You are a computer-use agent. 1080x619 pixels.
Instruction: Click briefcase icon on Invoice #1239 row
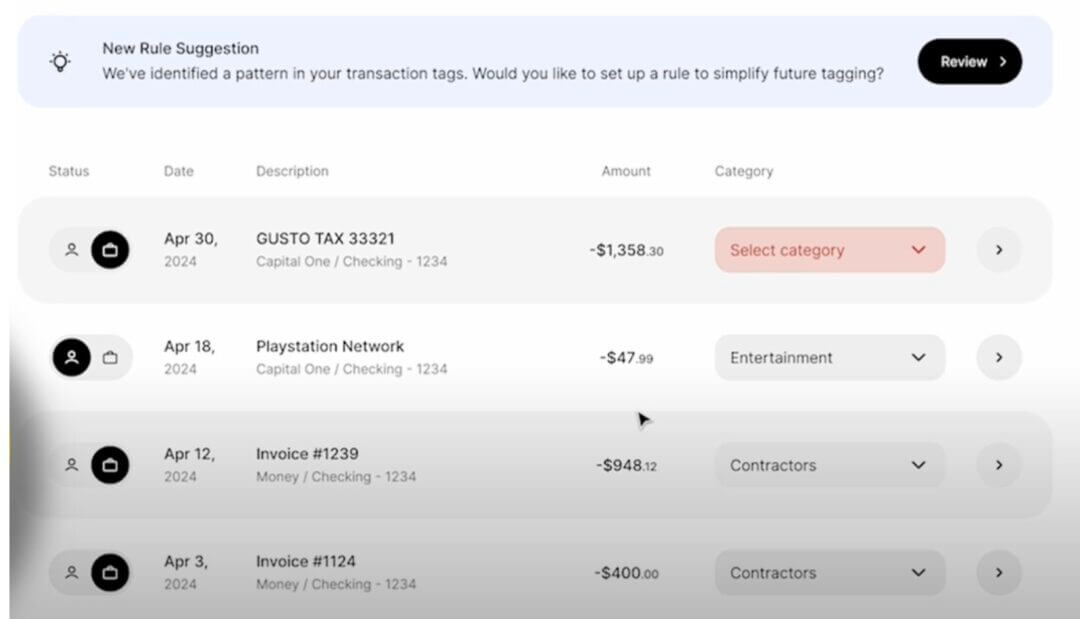[110, 465]
